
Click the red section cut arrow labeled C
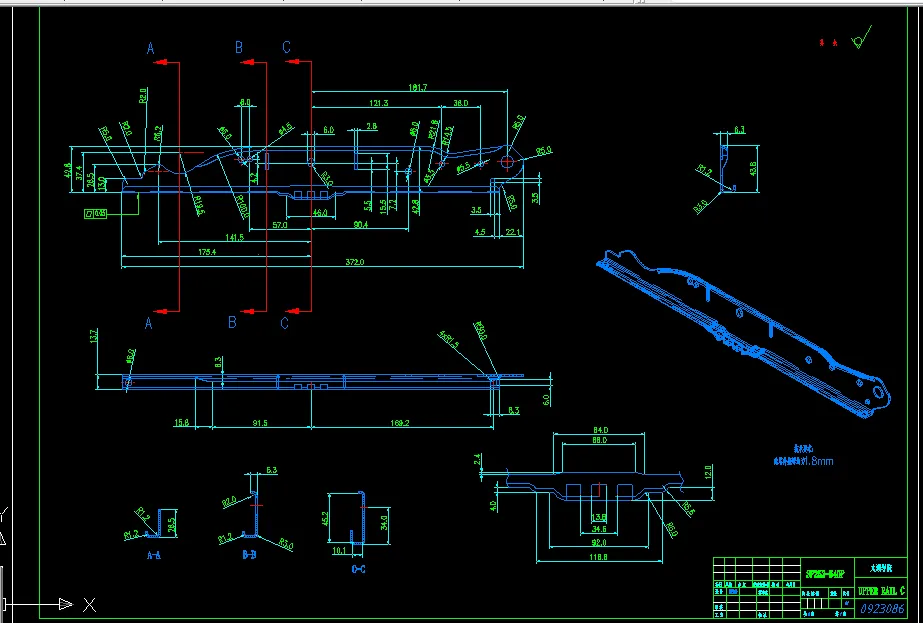[x=293, y=60]
